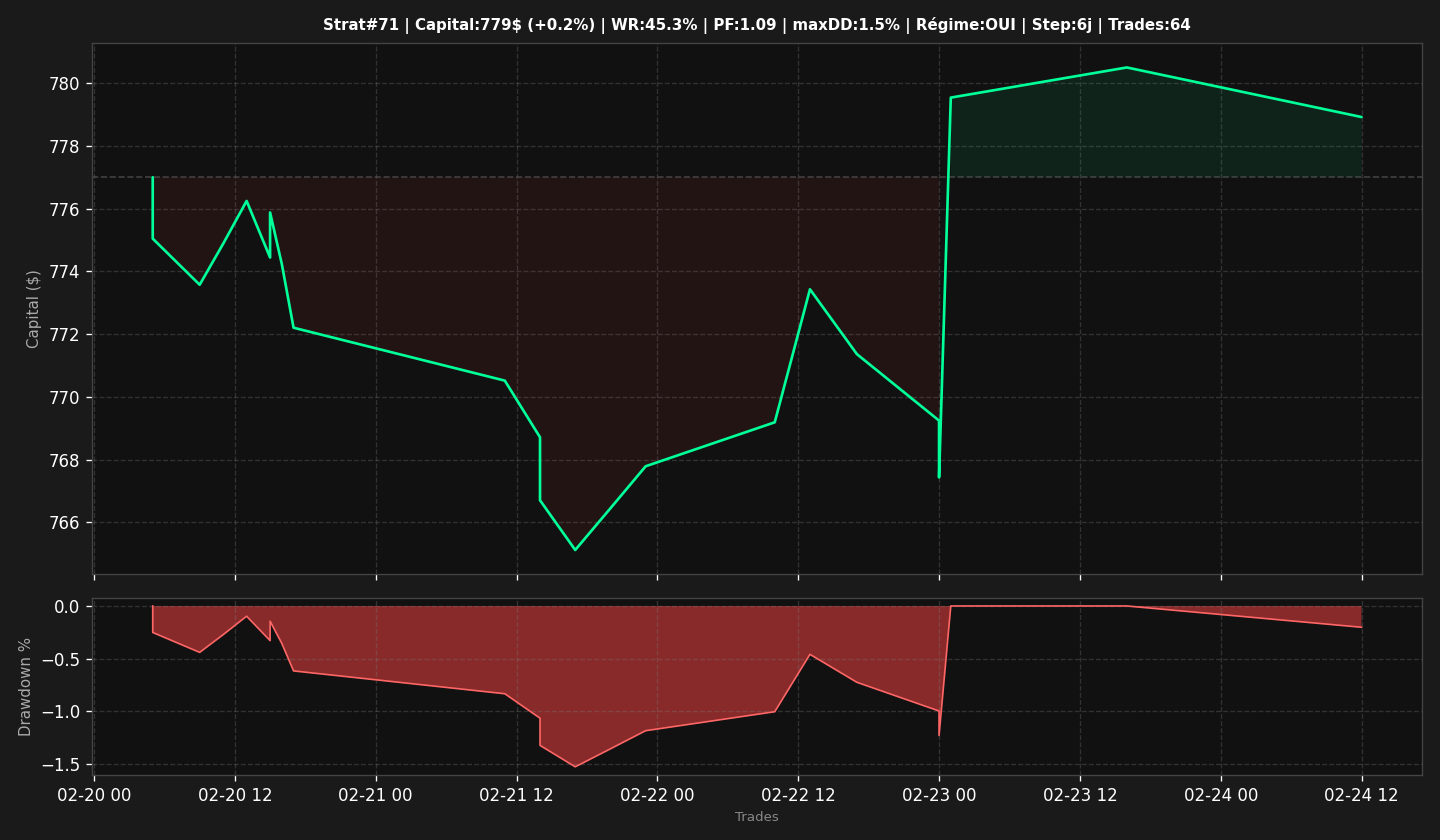Viewport: 1440px width, 840px height.
Task: Pick the '02-23 12' date tick label
Action: click(1080, 795)
